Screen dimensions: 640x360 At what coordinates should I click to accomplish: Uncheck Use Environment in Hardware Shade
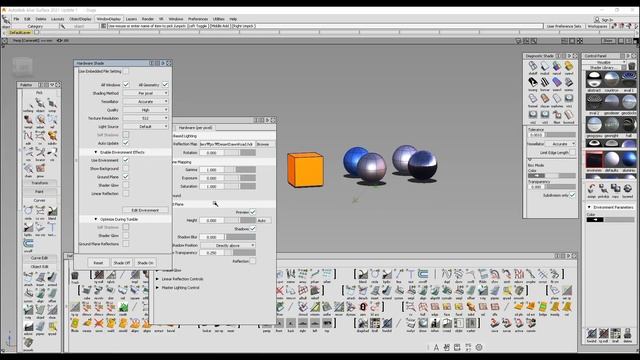point(126,160)
